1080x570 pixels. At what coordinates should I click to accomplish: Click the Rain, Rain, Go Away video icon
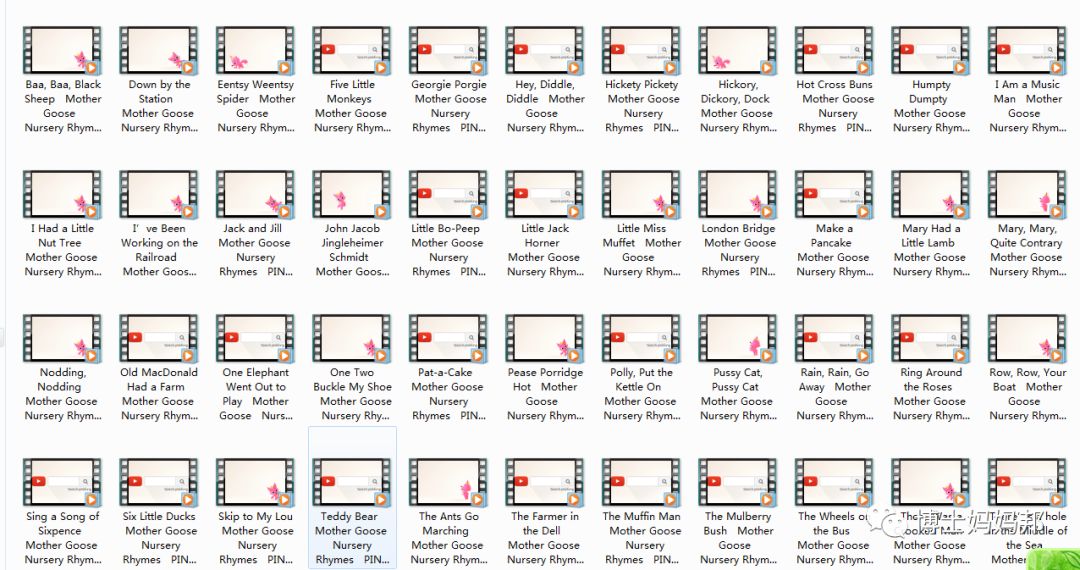coord(833,338)
